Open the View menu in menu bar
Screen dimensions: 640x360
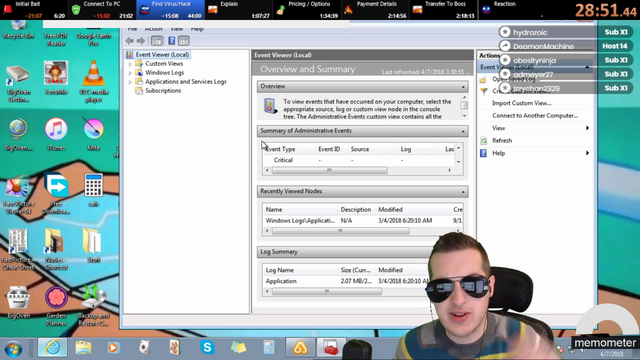tap(176, 29)
